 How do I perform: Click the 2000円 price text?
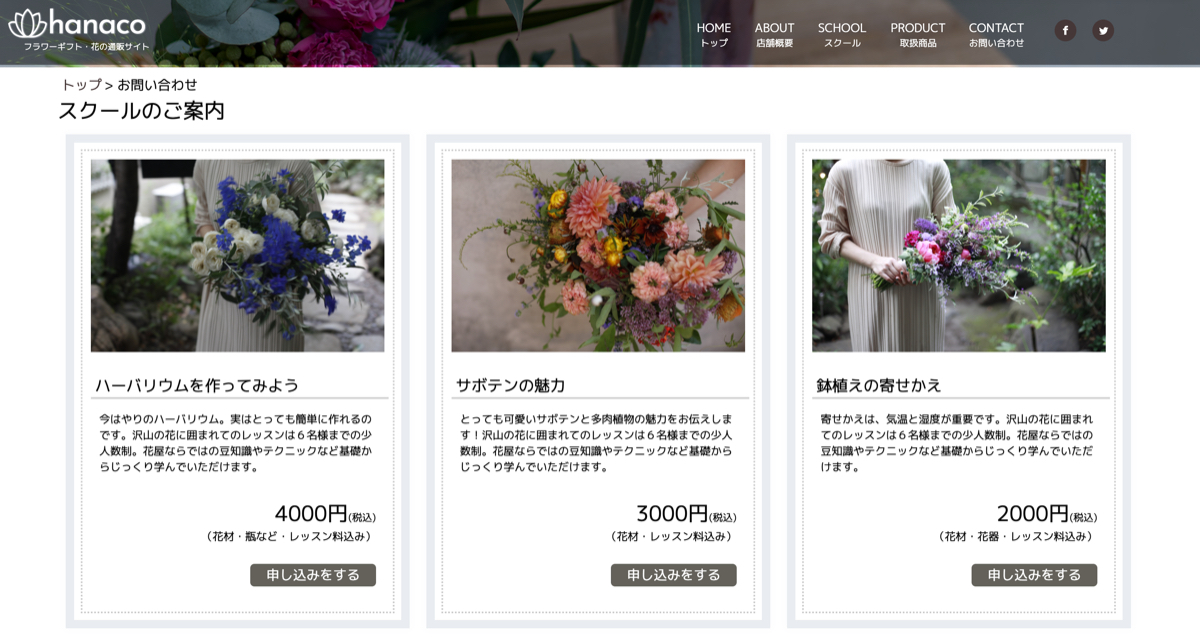(x=1033, y=514)
